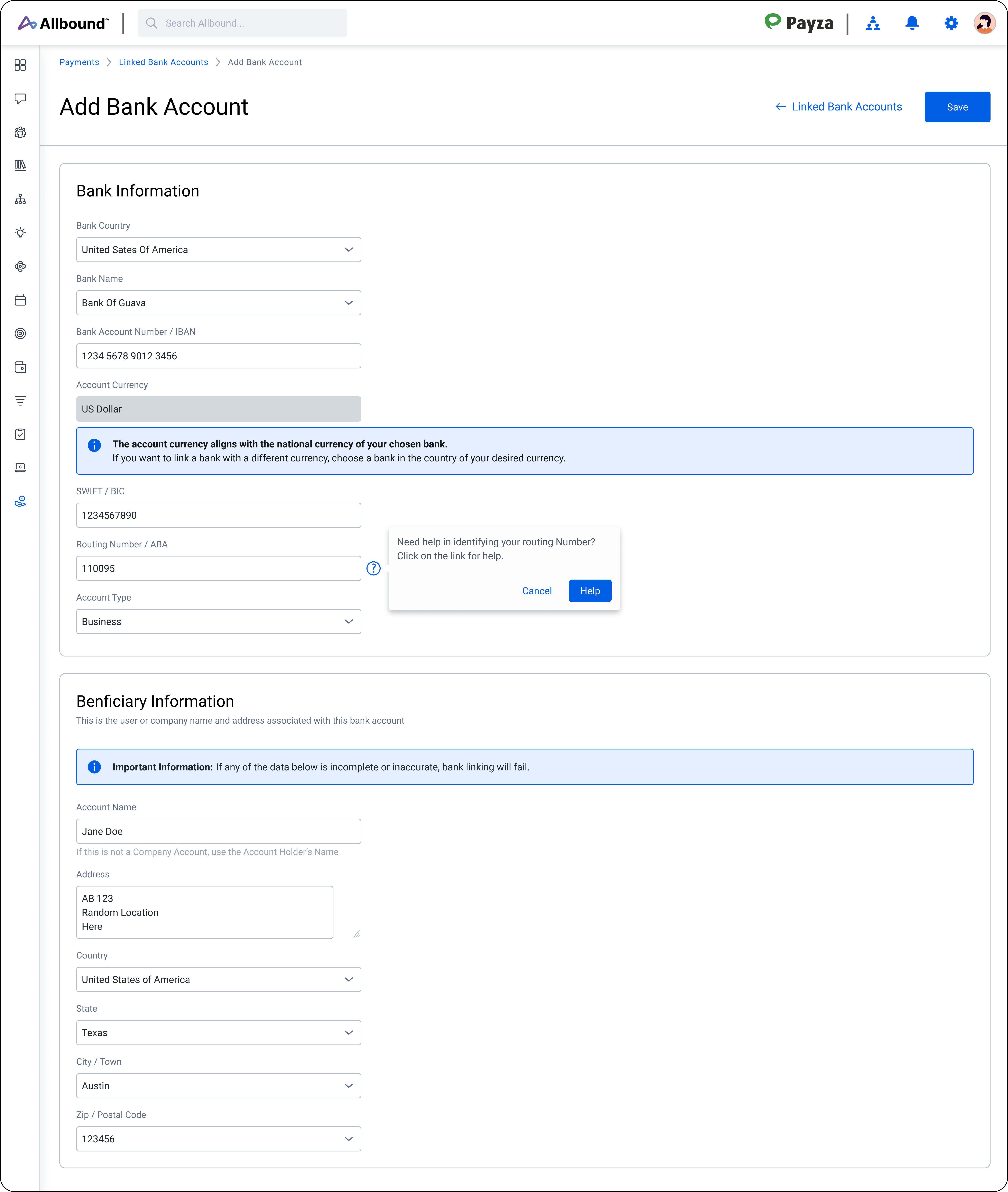Image resolution: width=1008 pixels, height=1192 pixels.
Task: Click info icon in account currency notice
Action: [x=94, y=445]
